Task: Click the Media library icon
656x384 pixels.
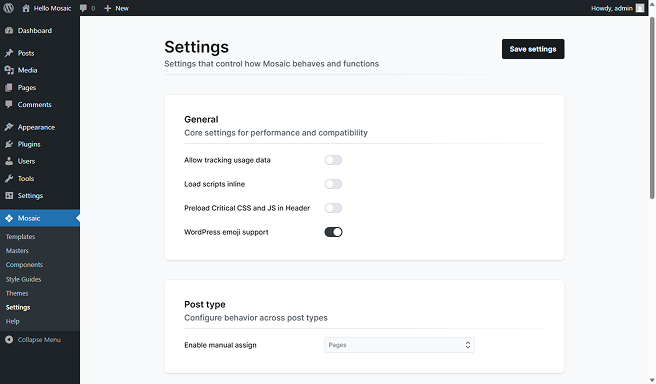Action: pyautogui.click(x=9, y=70)
